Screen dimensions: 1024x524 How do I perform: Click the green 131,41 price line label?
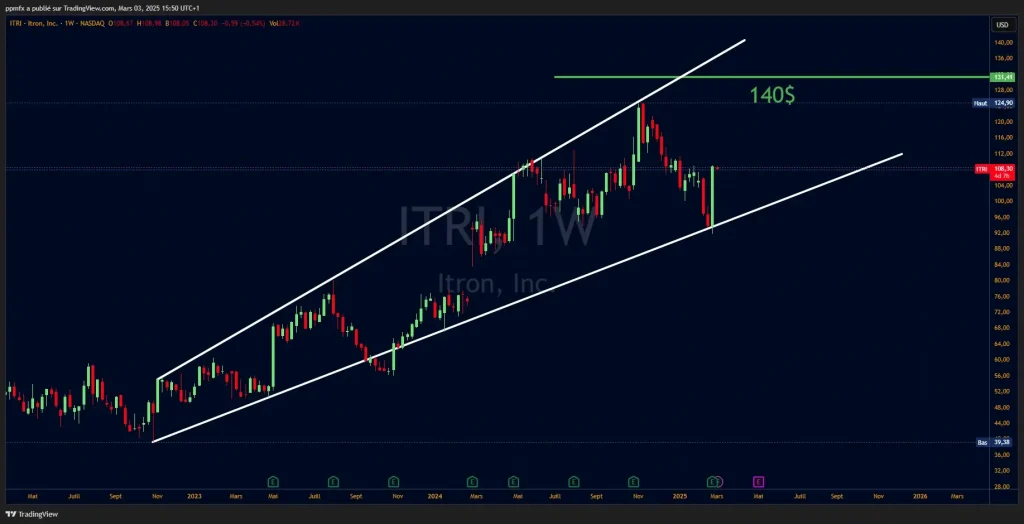point(1002,77)
